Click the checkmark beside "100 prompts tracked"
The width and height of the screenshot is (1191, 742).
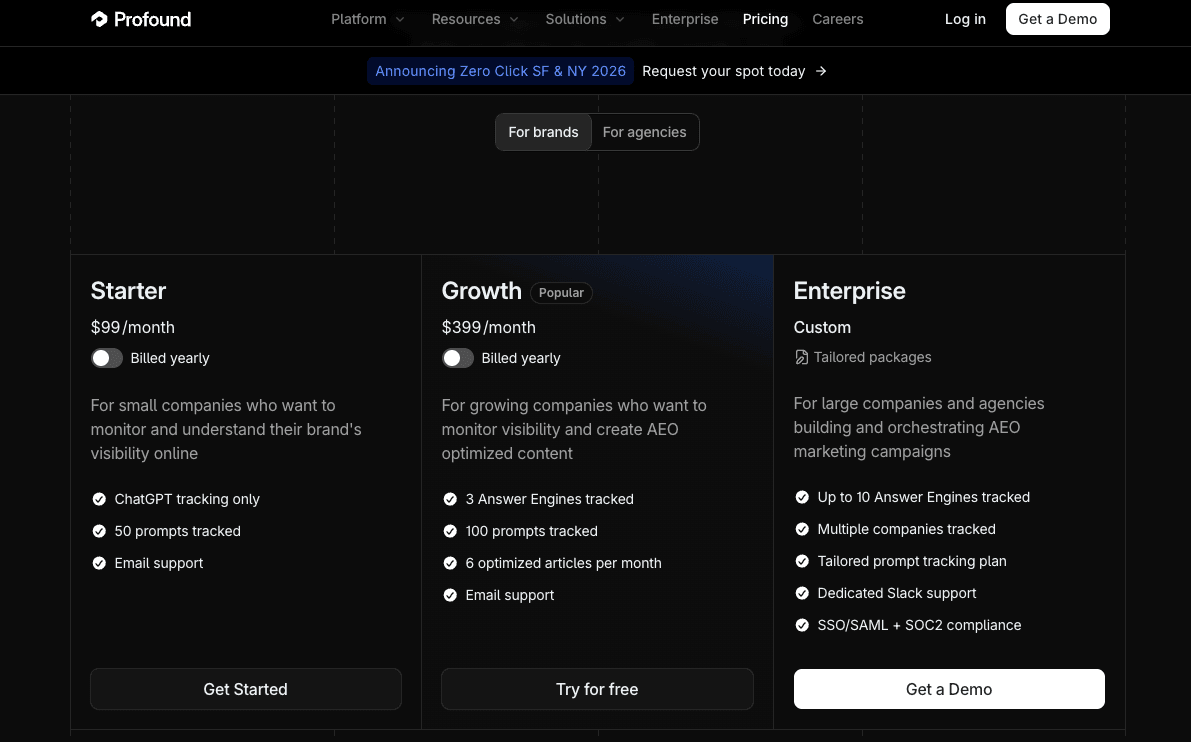point(450,531)
